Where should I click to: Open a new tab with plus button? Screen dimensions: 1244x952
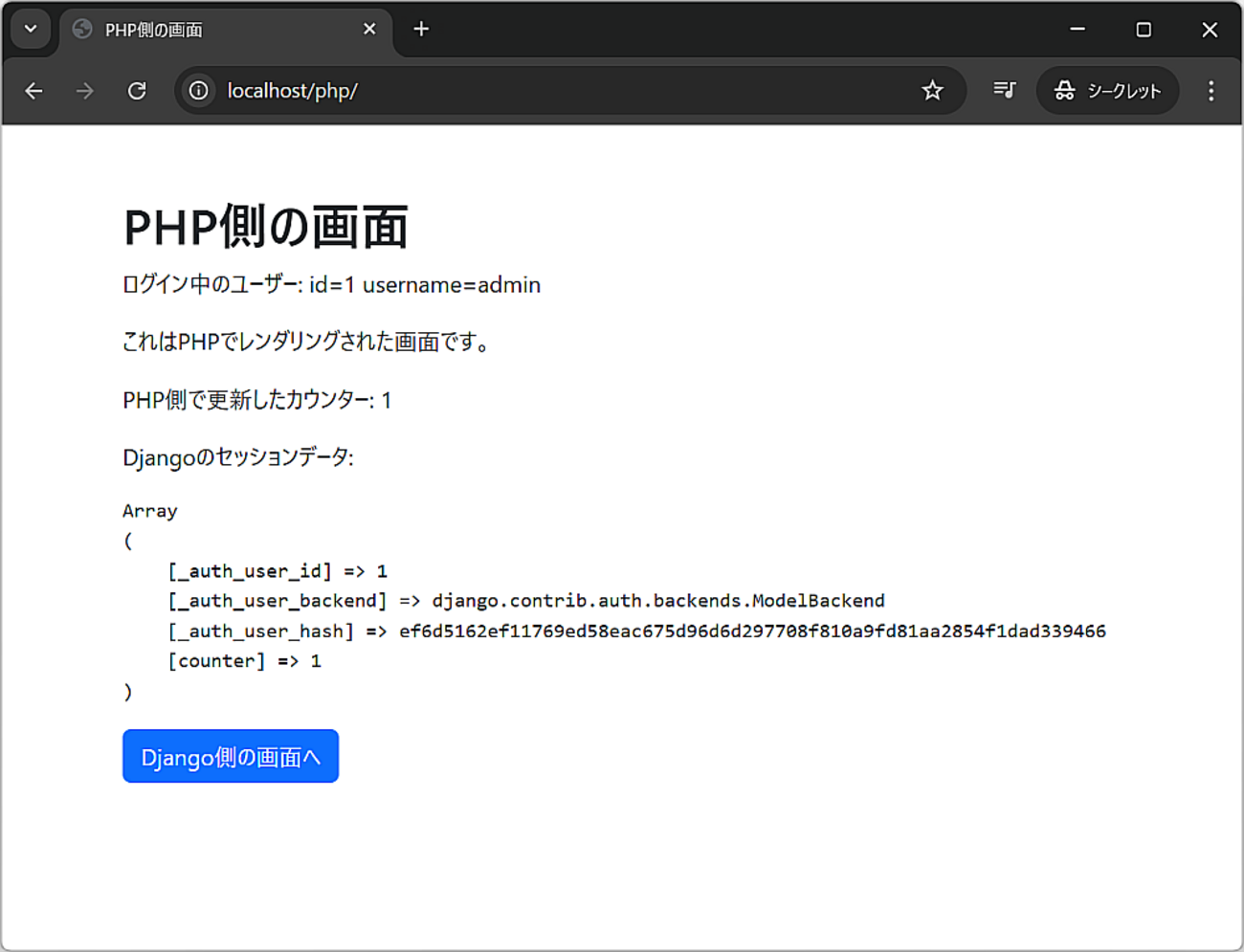point(421,30)
